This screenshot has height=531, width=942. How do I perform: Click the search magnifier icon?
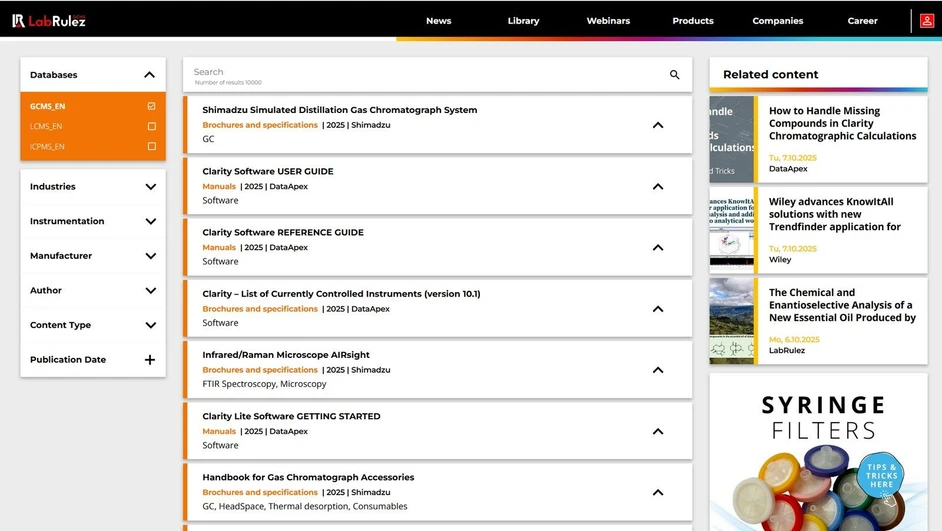tap(674, 75)
